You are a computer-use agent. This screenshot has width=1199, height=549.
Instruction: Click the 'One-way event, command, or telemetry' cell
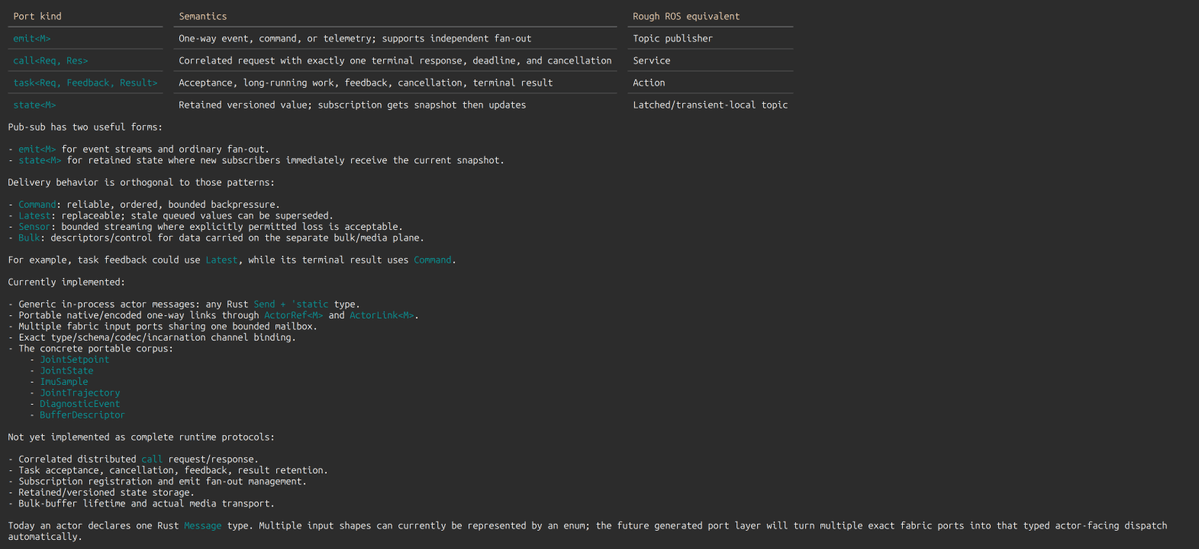coord(354,38)
